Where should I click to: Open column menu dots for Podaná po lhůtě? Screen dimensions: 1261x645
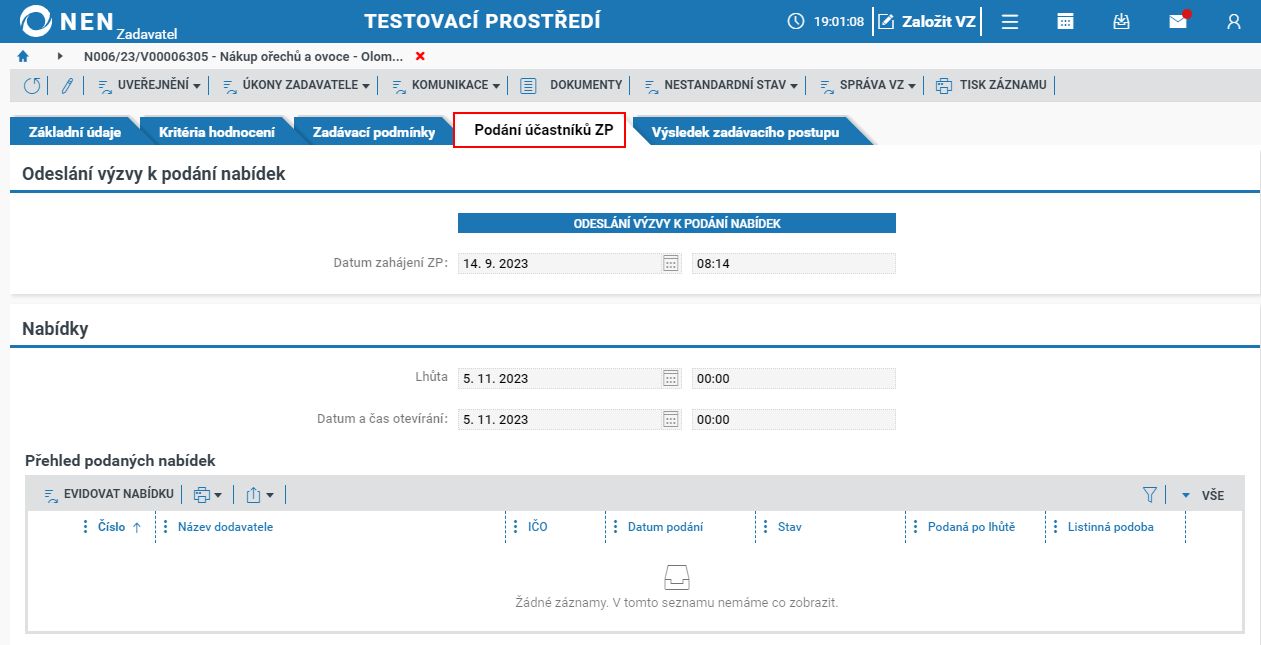click(x=915, y=527)
